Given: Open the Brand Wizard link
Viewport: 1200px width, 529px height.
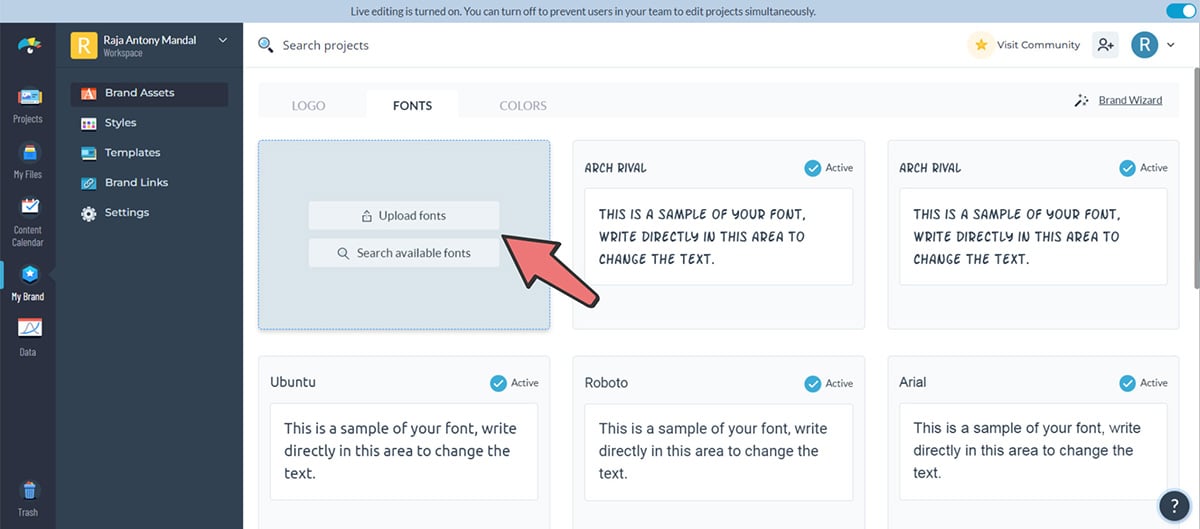Looking at the screenshot, I should [x=1129, y=100].
